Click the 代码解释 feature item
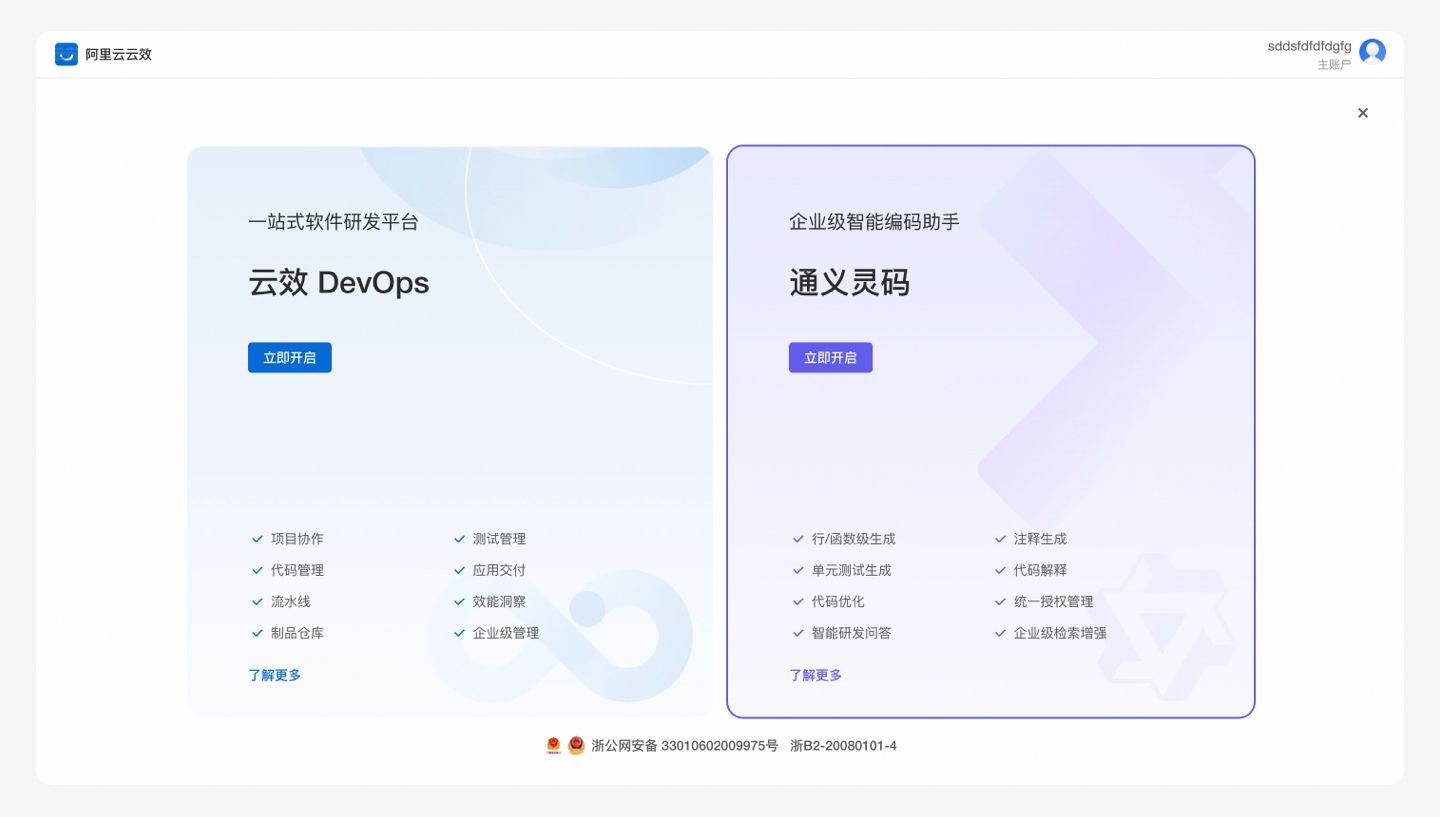 pyautogui.click(x=1040, y=570)
